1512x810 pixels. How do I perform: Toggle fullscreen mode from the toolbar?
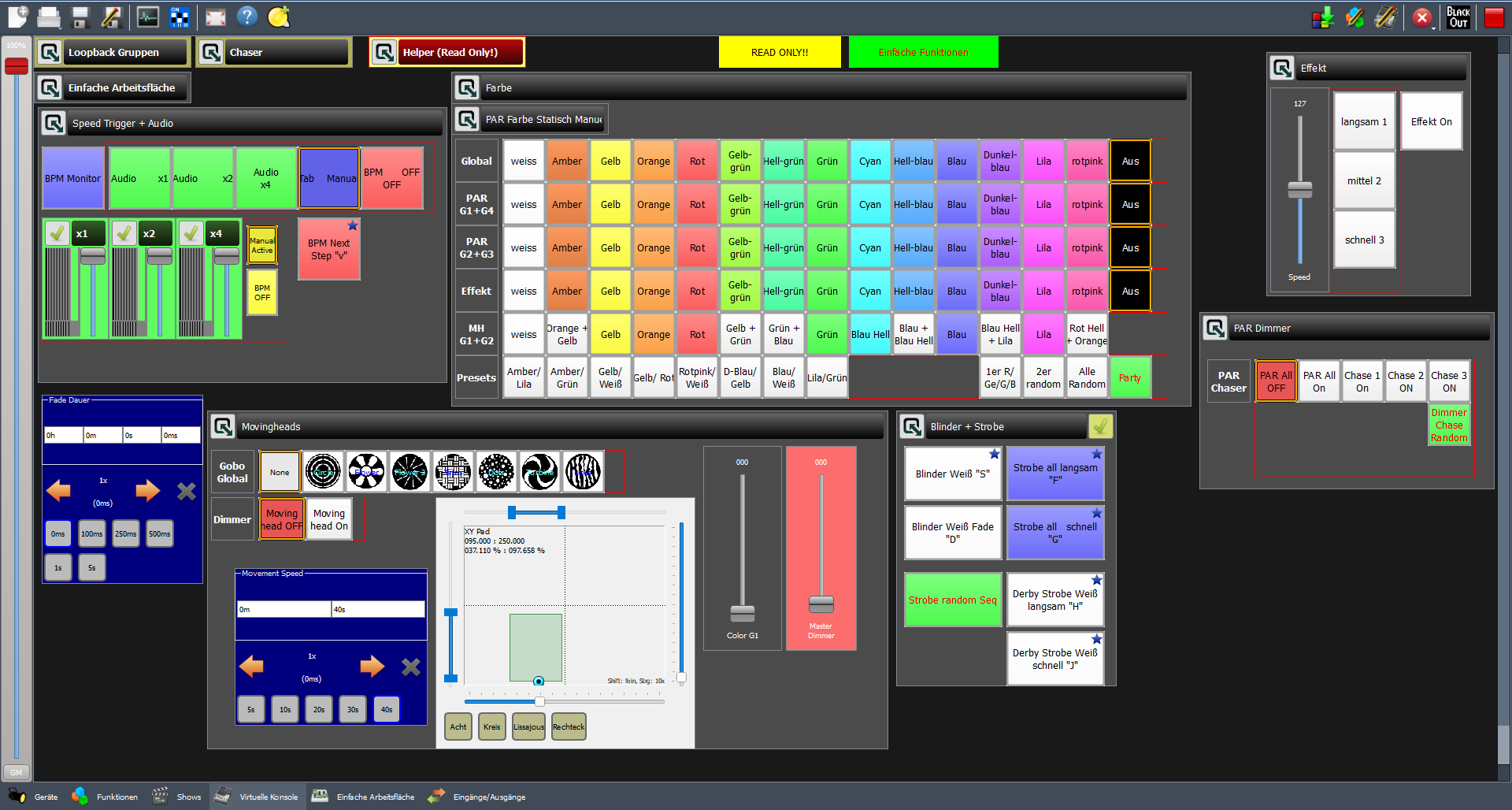tap(215, 17)
